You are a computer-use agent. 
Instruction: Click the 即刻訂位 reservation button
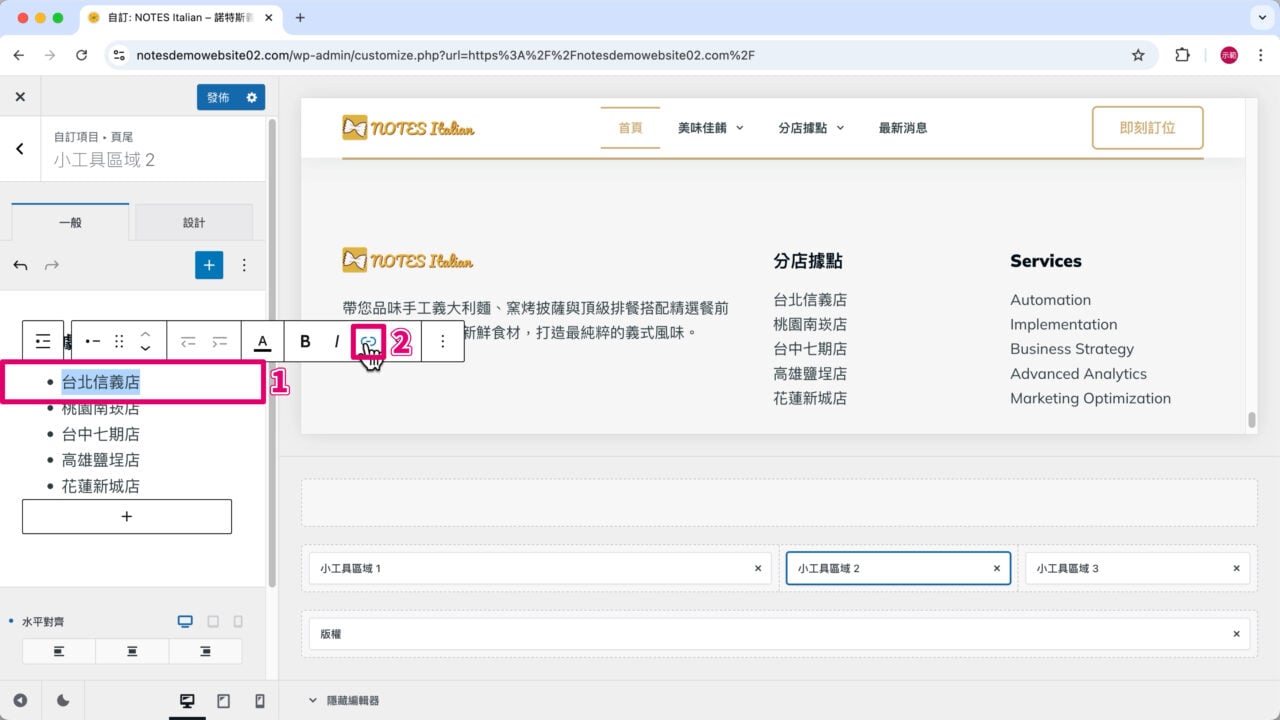pos(1147,128)
